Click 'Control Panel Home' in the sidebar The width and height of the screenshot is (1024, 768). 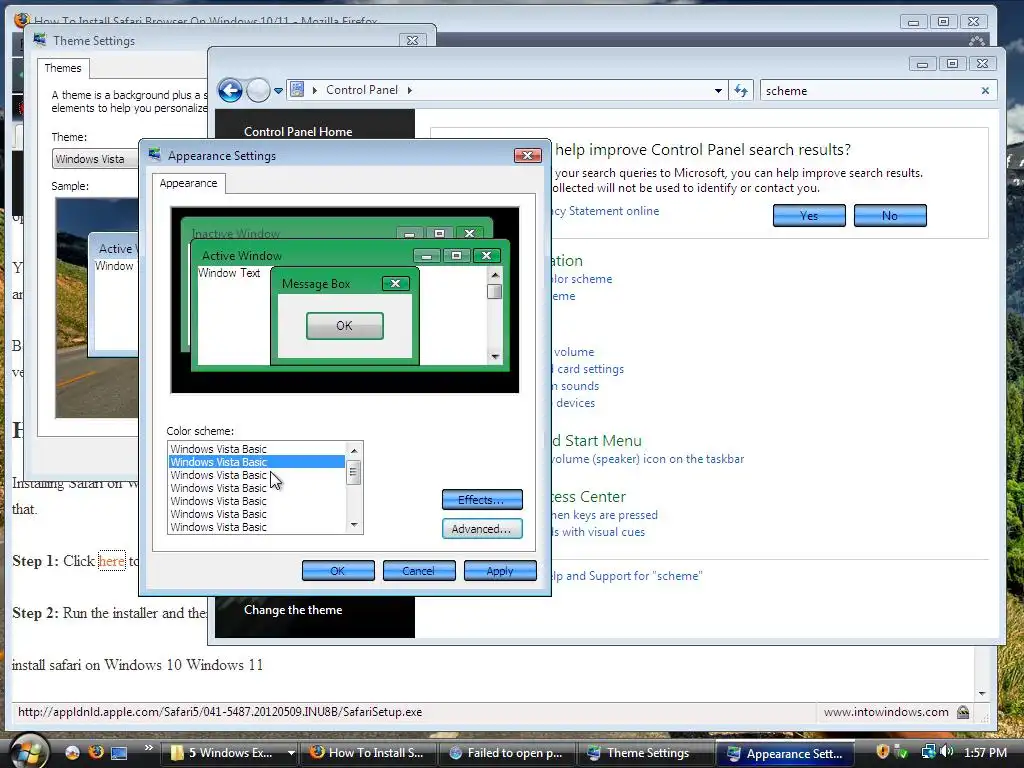pos(298,131)
